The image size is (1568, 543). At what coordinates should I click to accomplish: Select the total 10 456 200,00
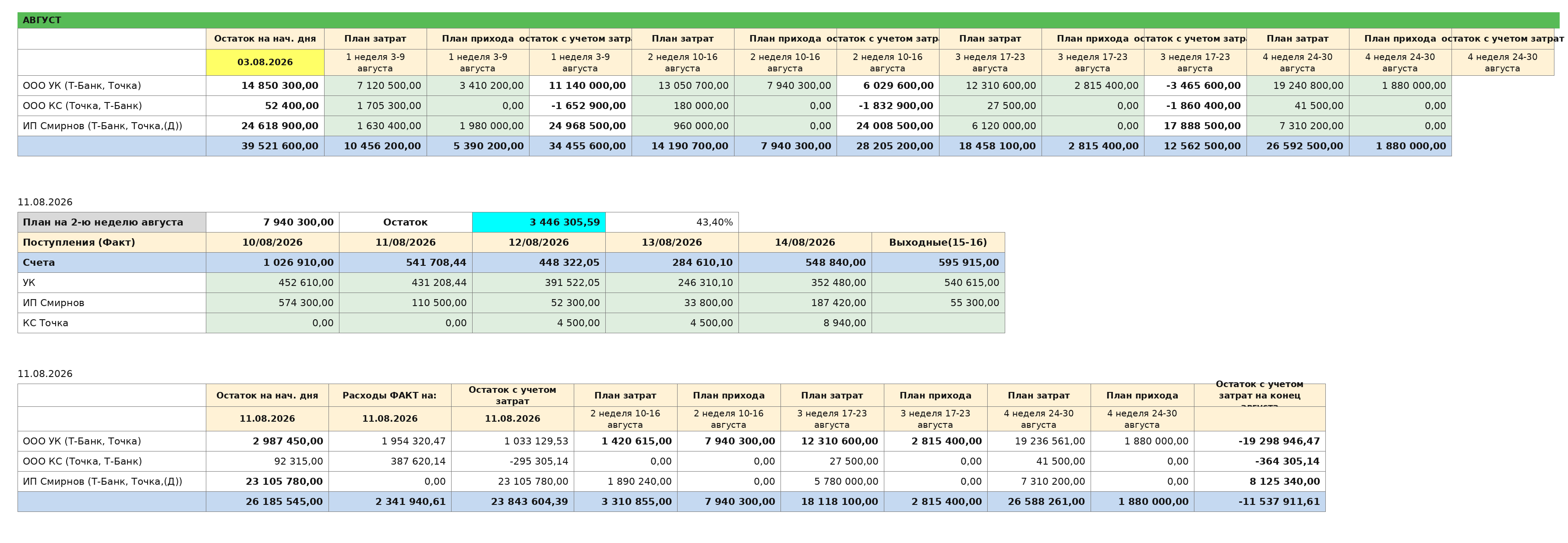pos(375,146)
